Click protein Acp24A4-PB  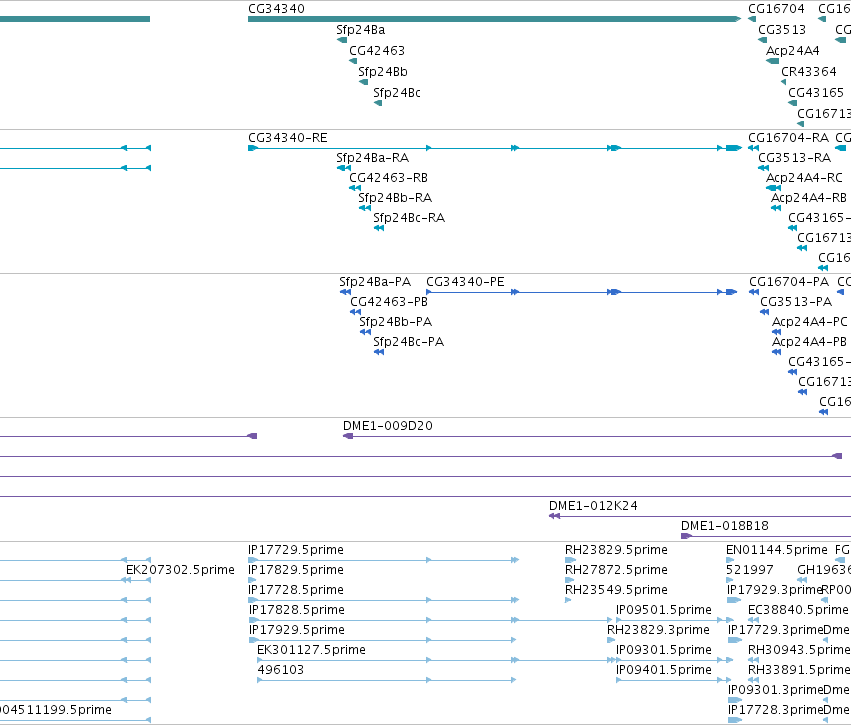point(777,353)
